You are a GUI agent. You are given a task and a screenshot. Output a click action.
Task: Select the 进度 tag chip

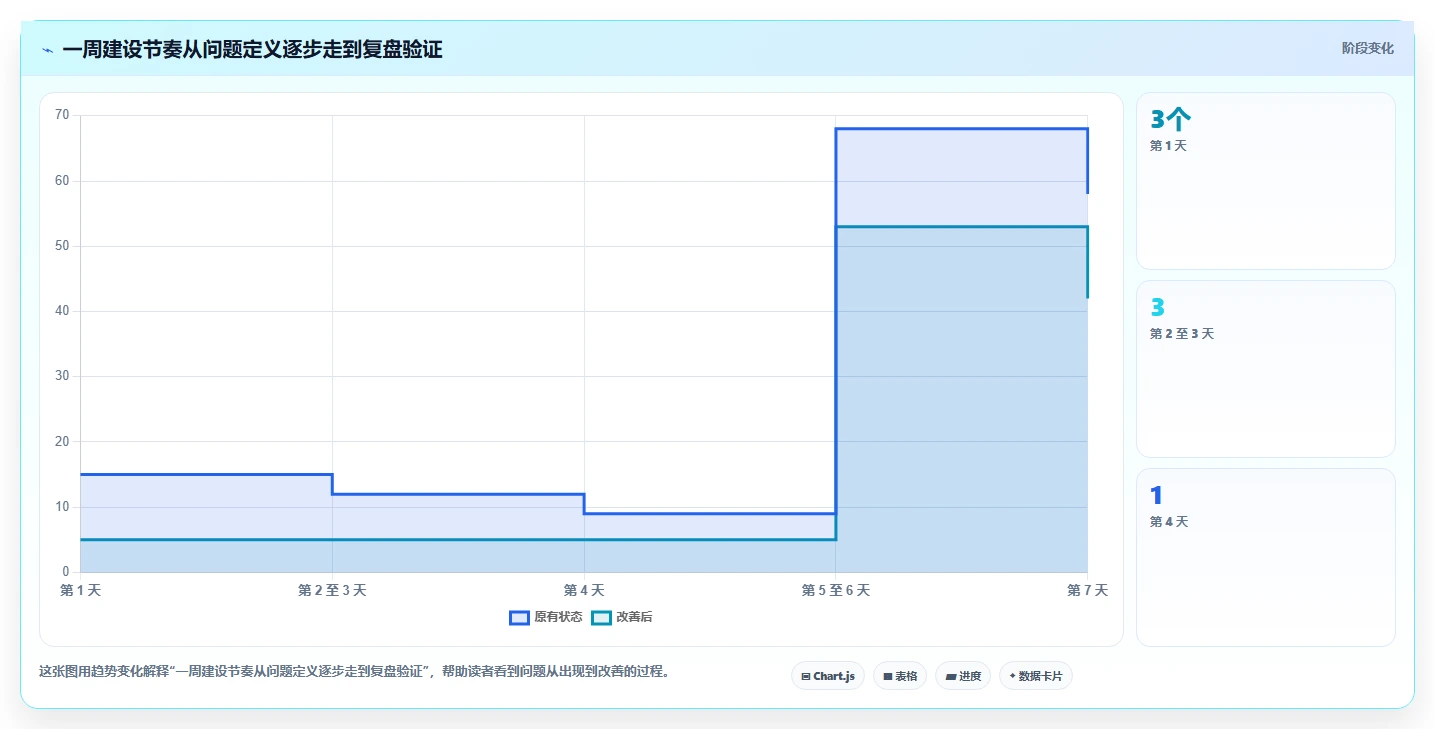(963, 676)
